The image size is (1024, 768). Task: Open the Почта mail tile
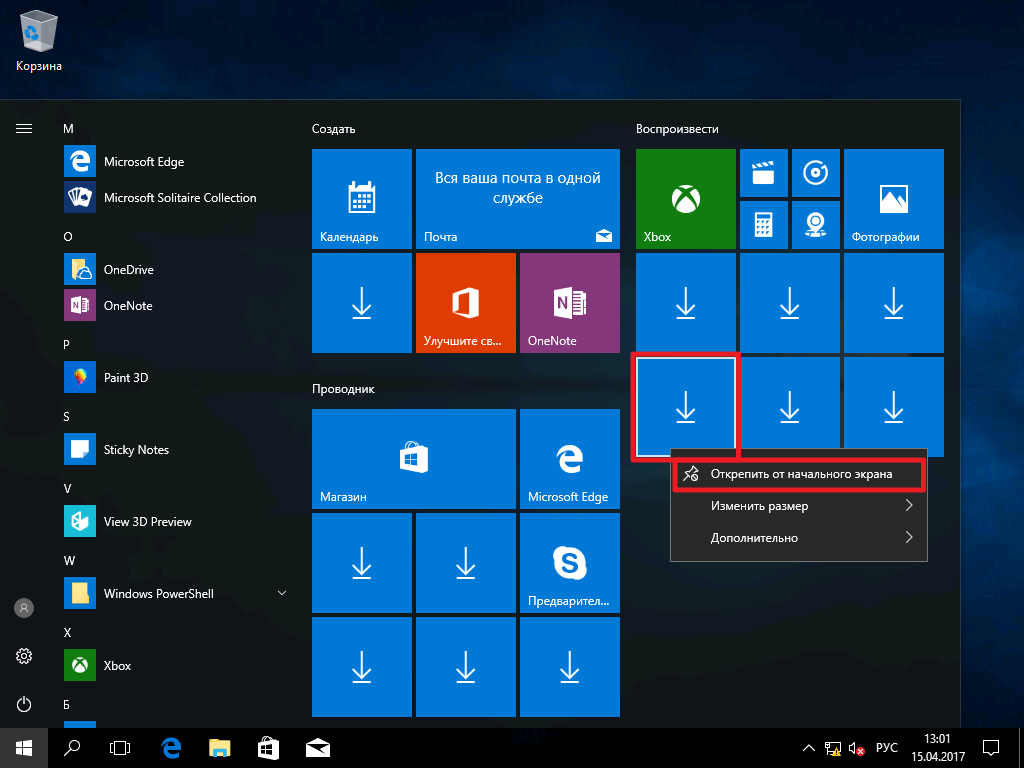tap(518, 199)
